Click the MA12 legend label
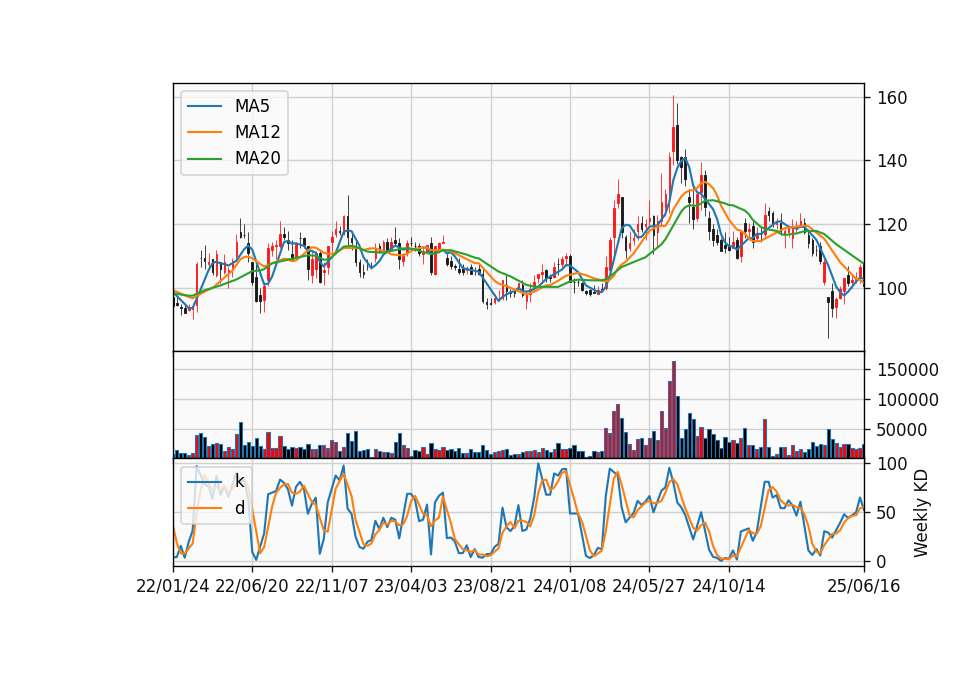 point(257,132)
